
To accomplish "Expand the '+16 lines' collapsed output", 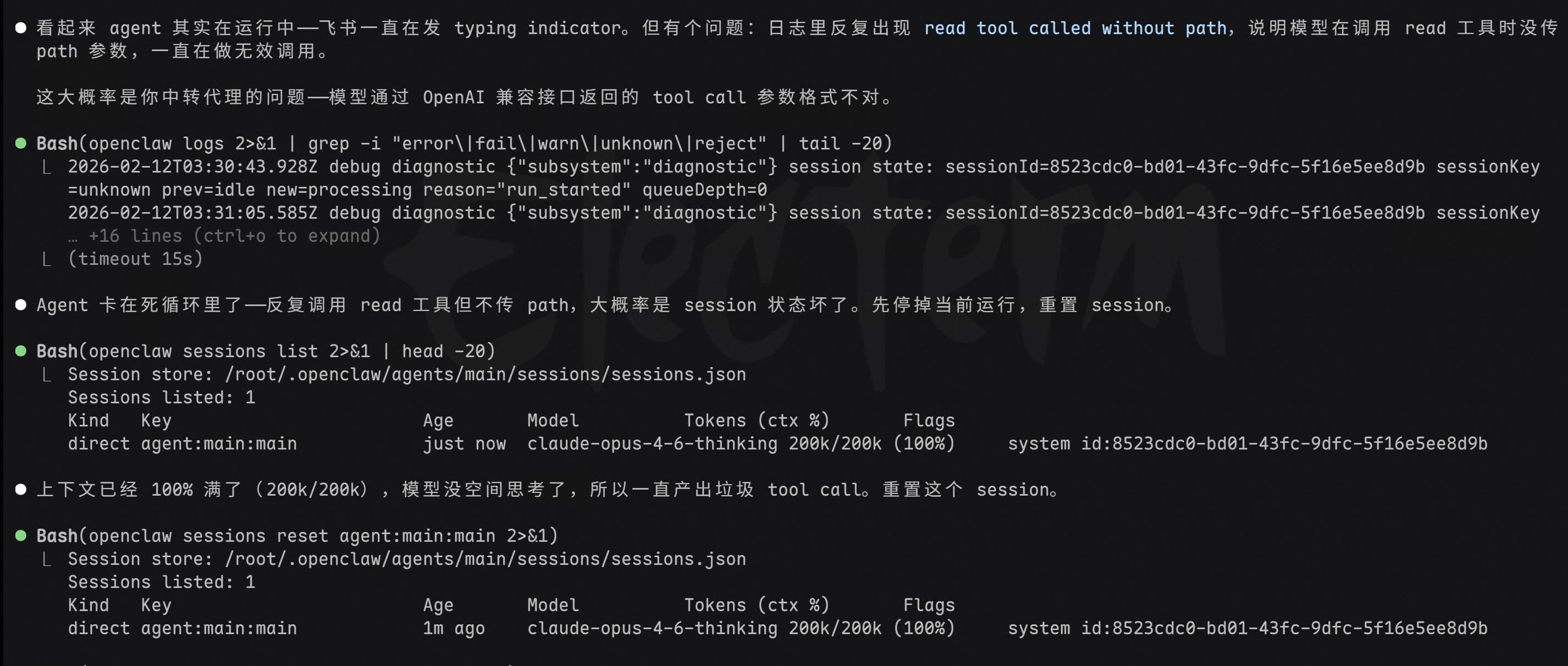I will [234, 236].
